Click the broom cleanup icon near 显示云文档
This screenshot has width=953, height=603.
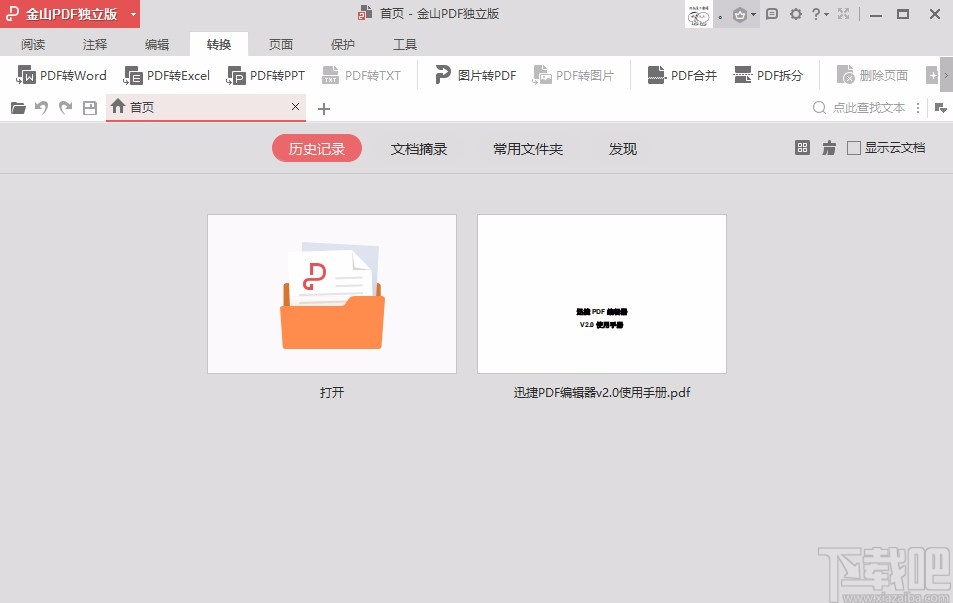point(829,147)
